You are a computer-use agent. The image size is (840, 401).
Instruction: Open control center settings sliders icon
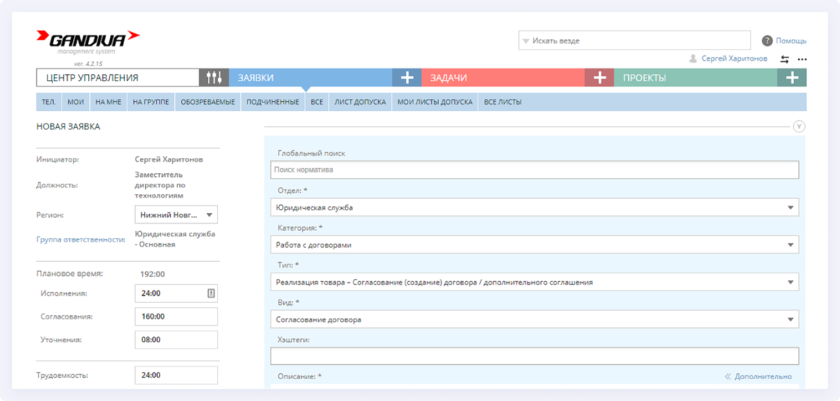[215, 77]
